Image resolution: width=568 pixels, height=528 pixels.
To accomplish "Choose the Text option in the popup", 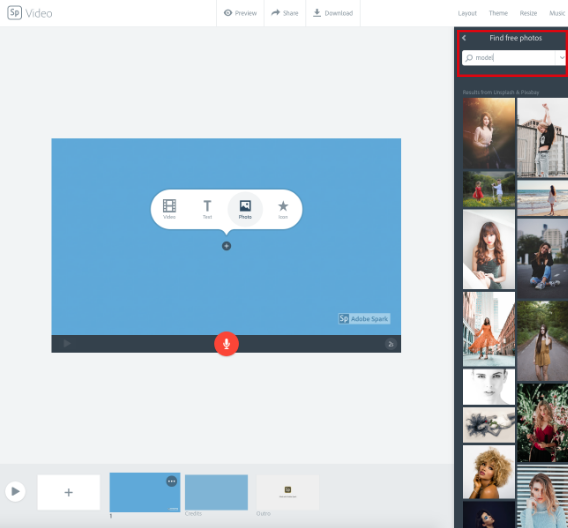I will tap(207, 209).
